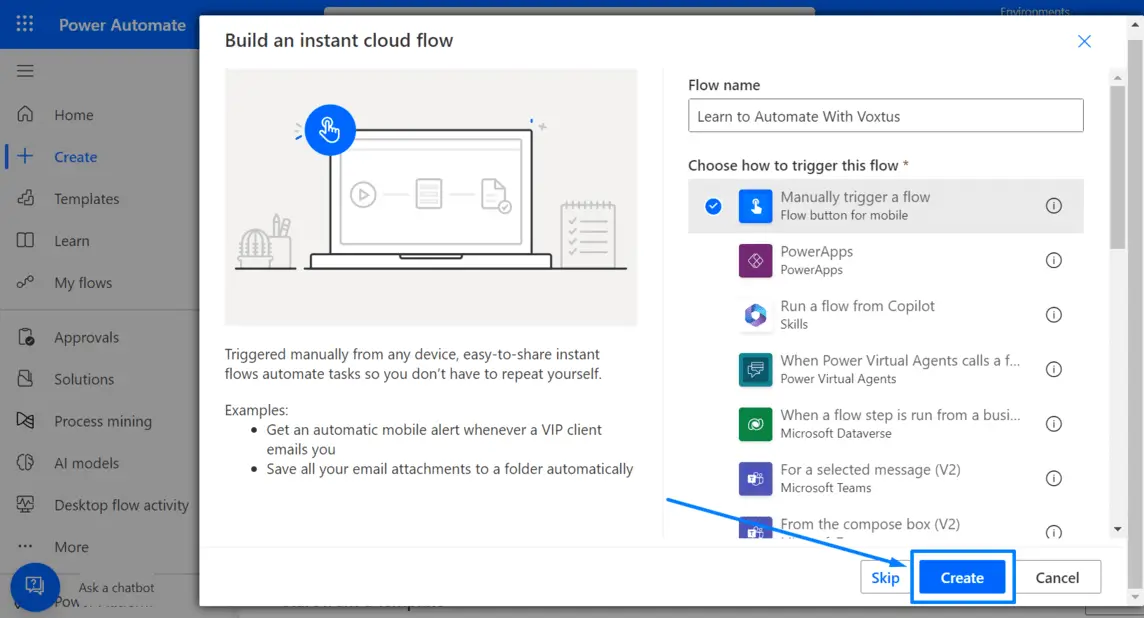Viewport: 1144px width, 618px height.
Task: Open the Templates page in sidebar
Action: click(86, 199)
